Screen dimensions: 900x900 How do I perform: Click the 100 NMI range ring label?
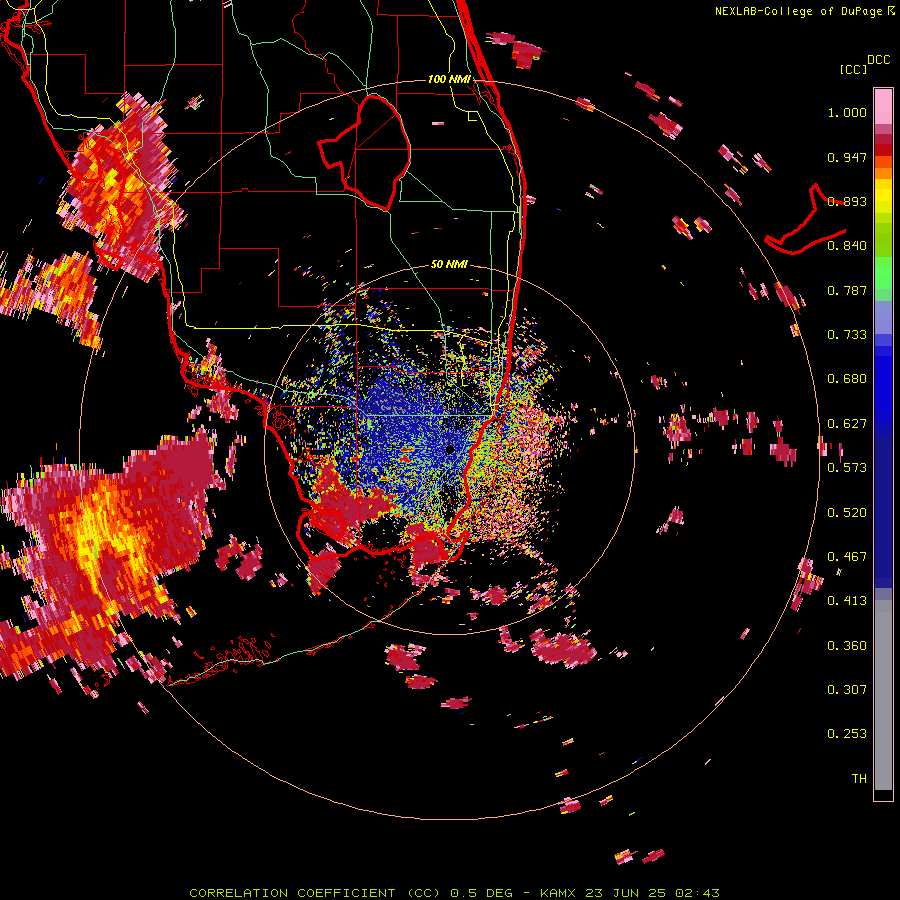click(x=449, y=79)
